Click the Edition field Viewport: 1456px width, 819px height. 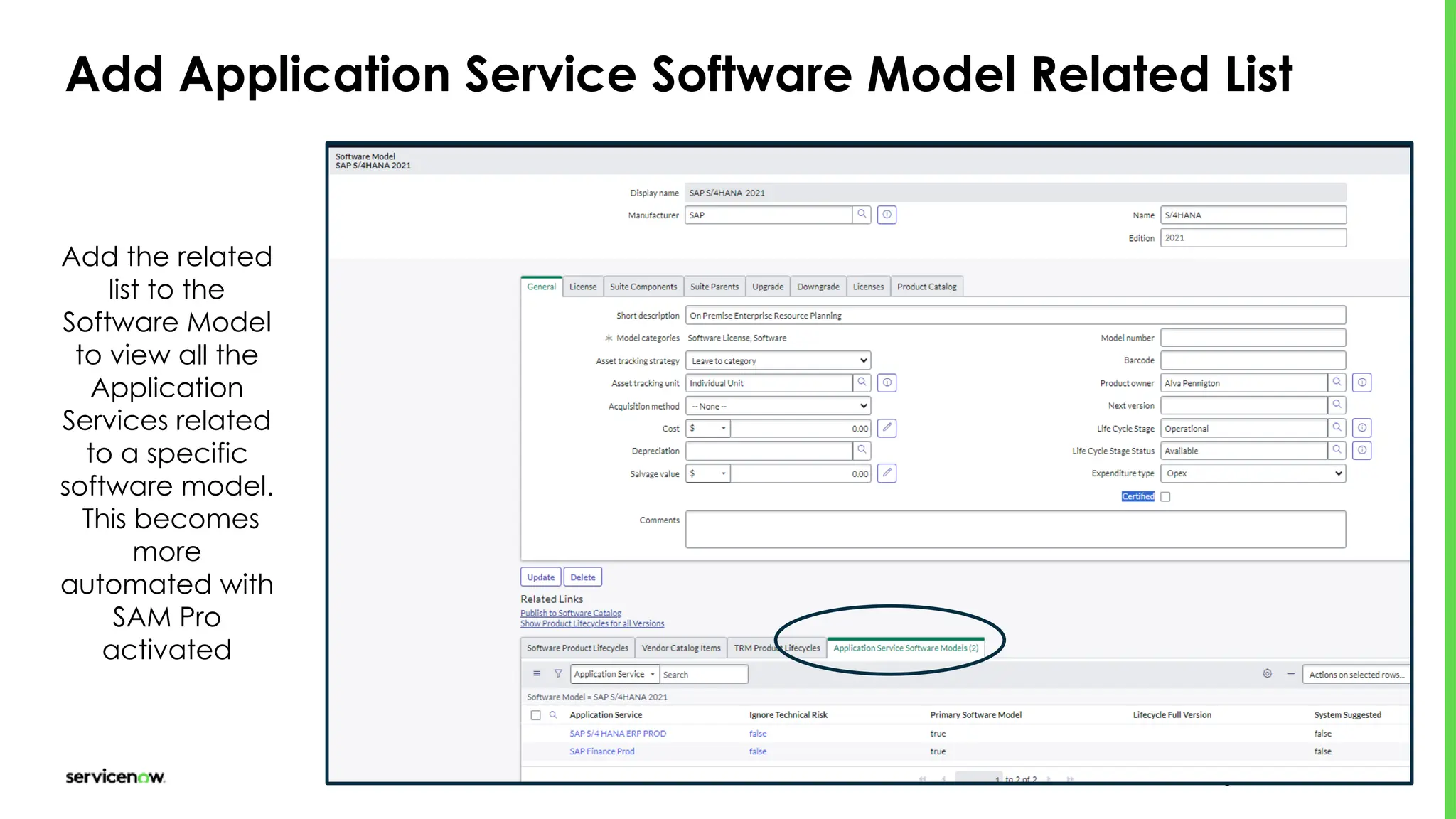[x=1253, y=237]
